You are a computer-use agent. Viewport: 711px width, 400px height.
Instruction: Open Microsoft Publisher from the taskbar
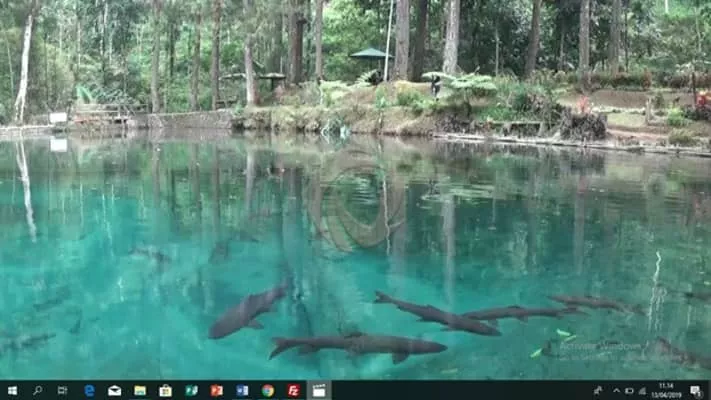pyautogui.click(x=191, y=390)
